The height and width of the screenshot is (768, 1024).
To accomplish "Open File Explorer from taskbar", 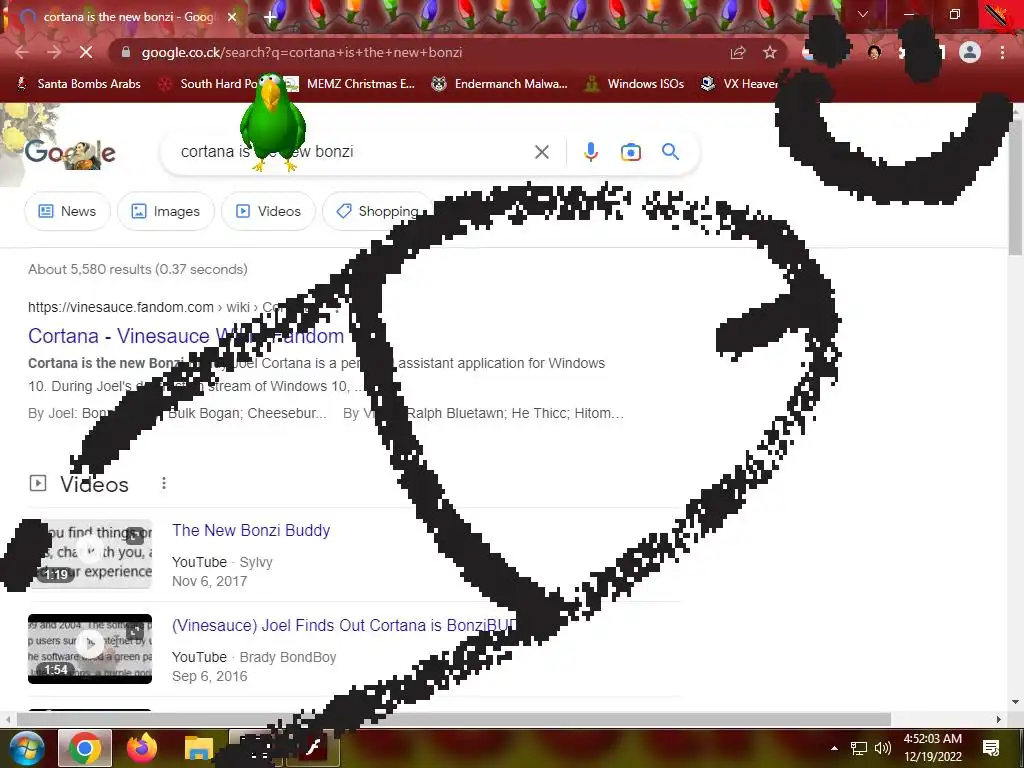I will coord(199,748).
